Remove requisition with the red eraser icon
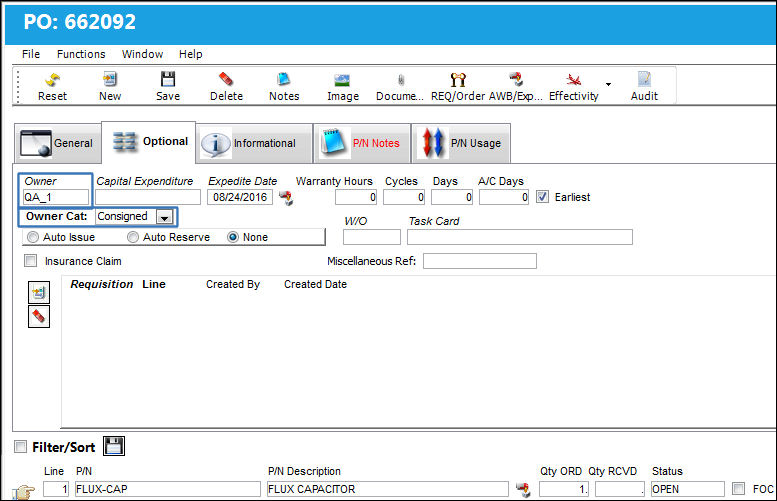 coord(39,316)
